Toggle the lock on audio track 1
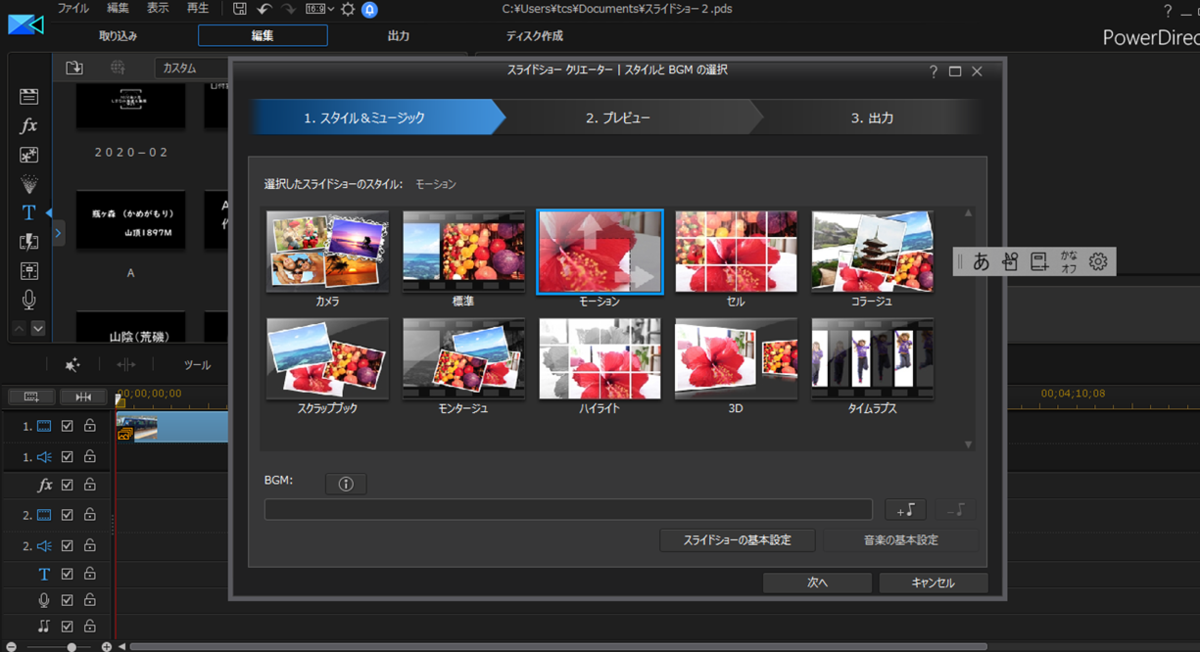 pos(90,457)
